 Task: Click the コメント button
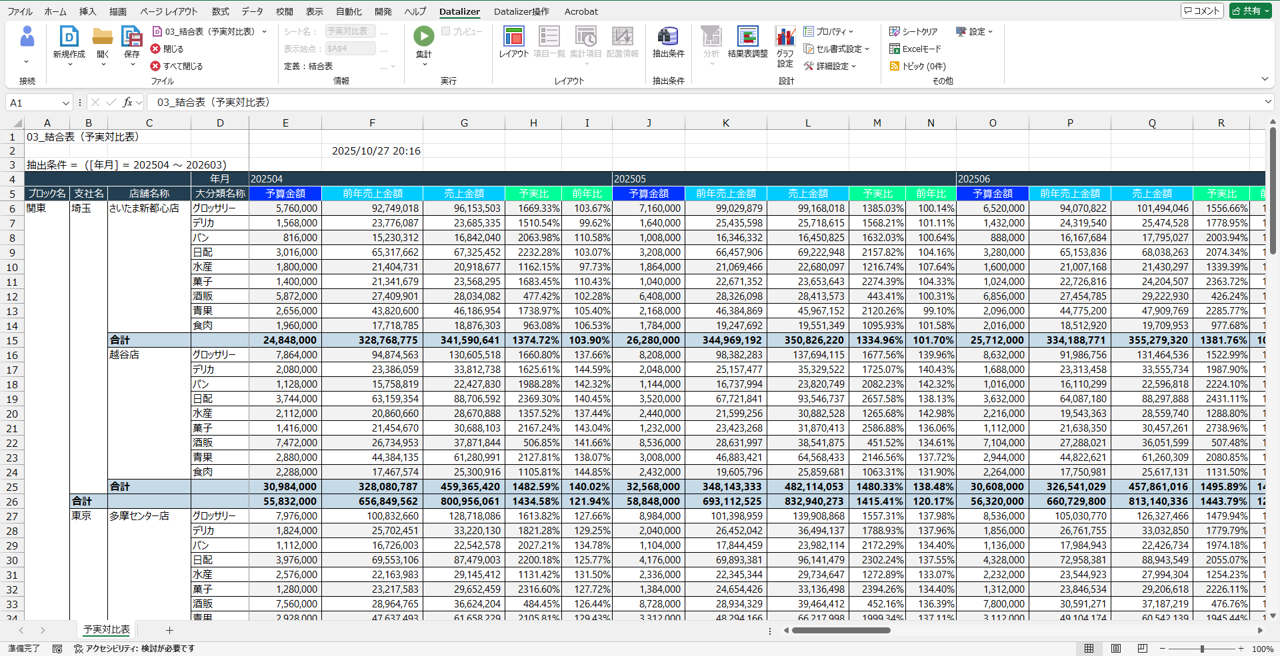click(x=1202, y=11)
